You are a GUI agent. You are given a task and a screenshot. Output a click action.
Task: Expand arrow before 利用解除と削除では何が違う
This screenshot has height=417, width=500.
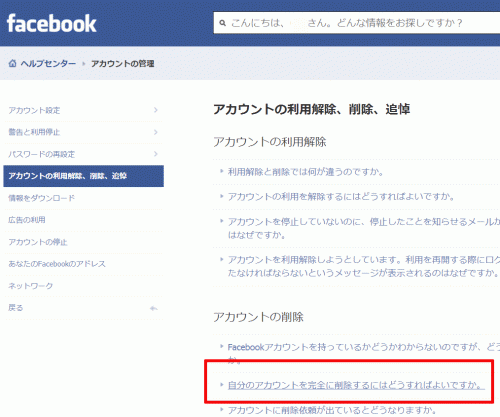221,171
